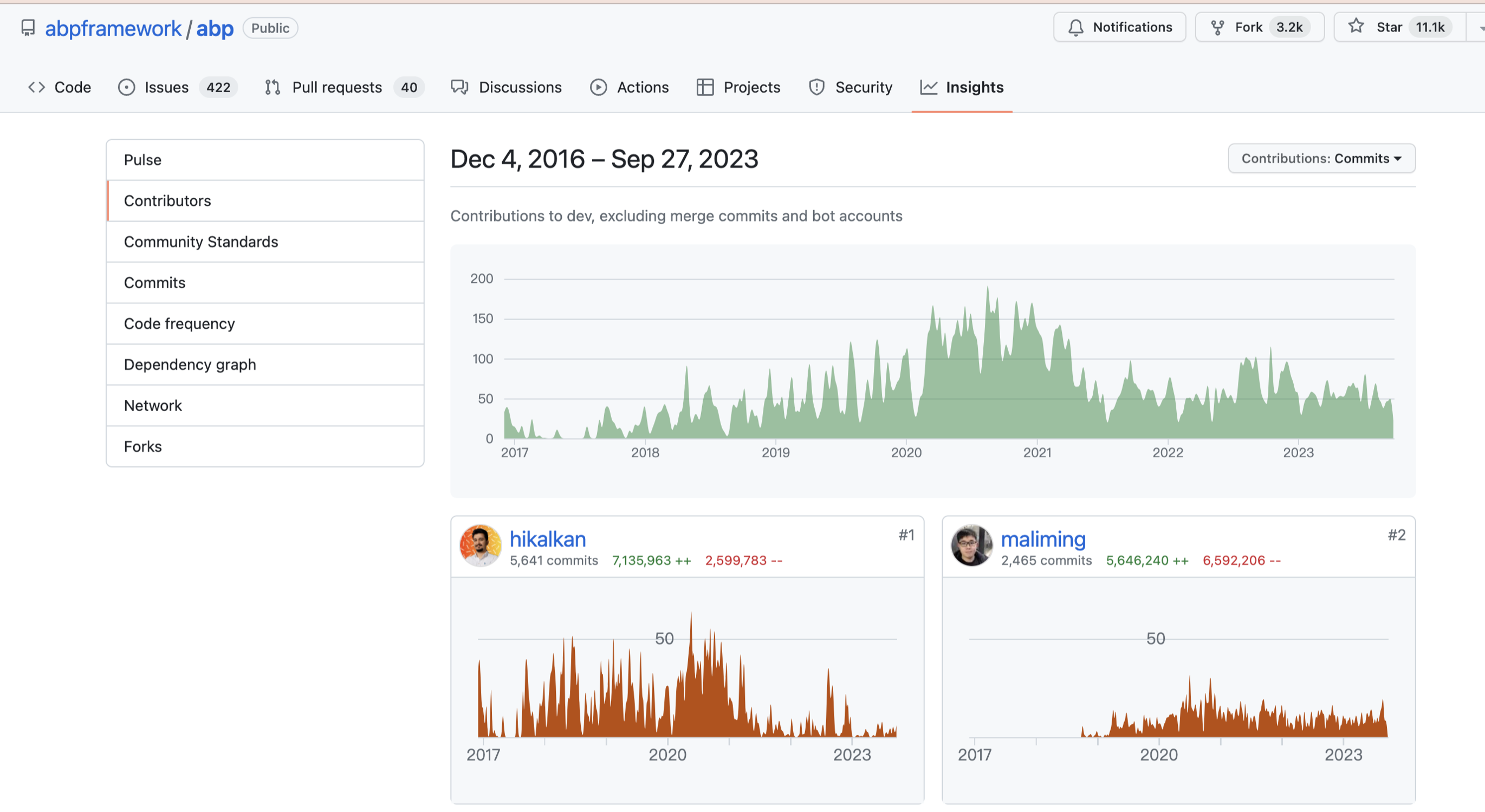Open the Dependency graph page

[x=265, y=364]
